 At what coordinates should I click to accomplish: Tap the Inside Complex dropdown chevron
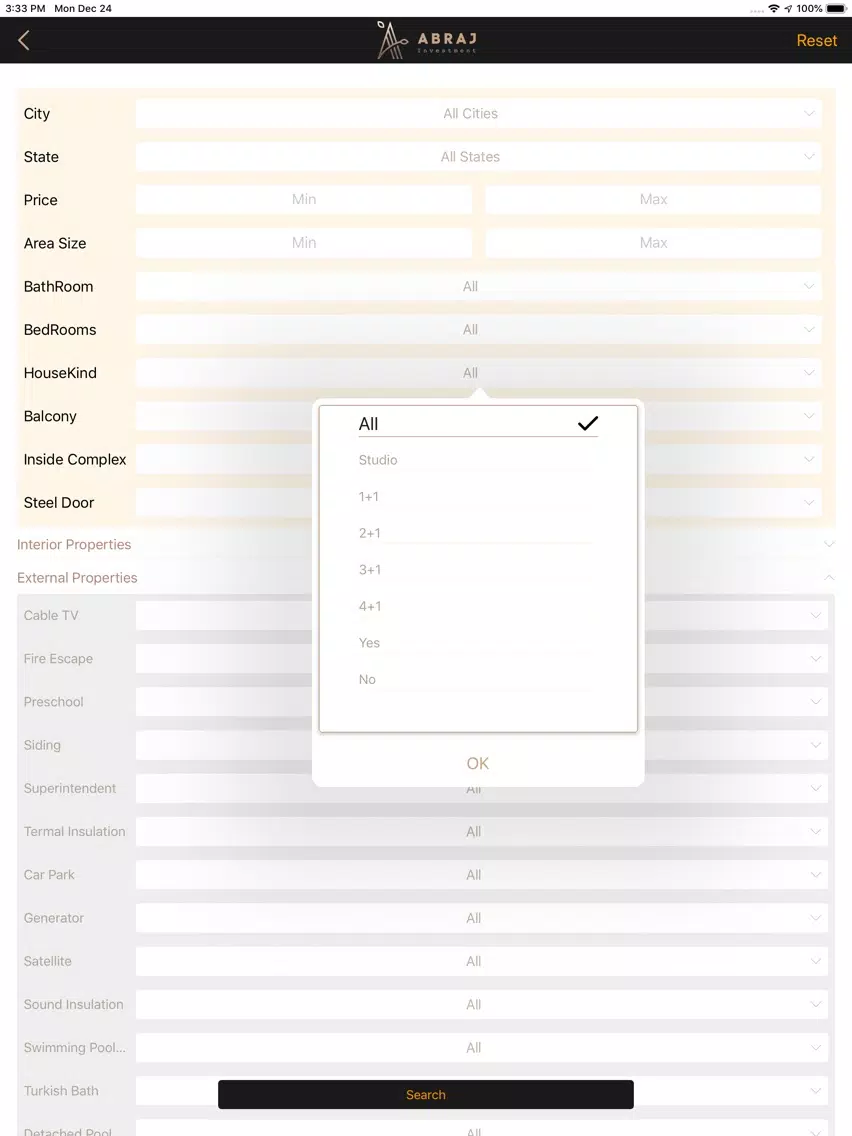pyautogui.click(x=809, y=459)
